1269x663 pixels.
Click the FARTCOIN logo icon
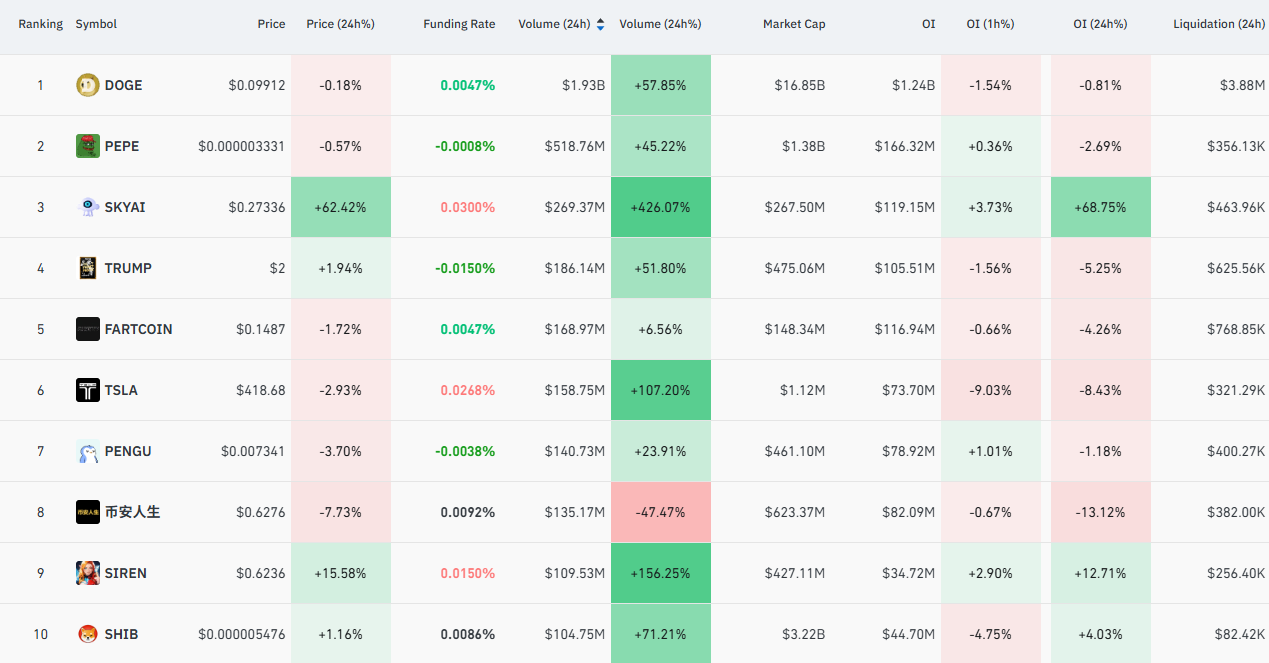click(x=88, y=329)
